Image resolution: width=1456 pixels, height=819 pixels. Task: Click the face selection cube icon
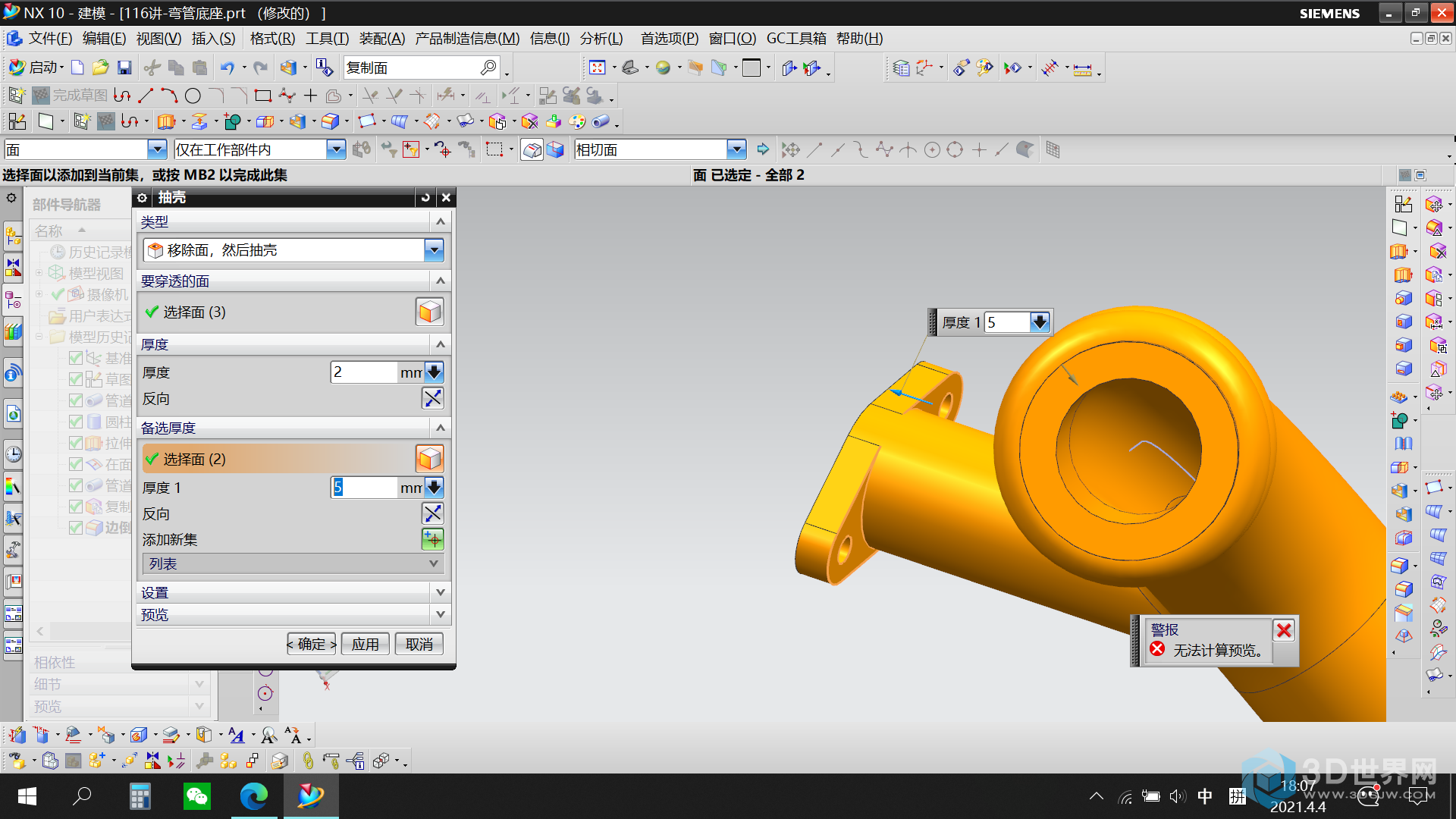tap(430, 312)
